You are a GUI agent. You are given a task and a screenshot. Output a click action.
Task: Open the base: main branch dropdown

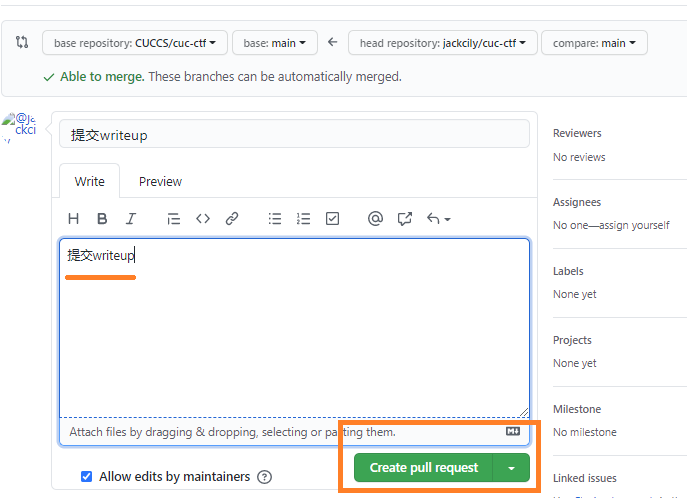275,43
